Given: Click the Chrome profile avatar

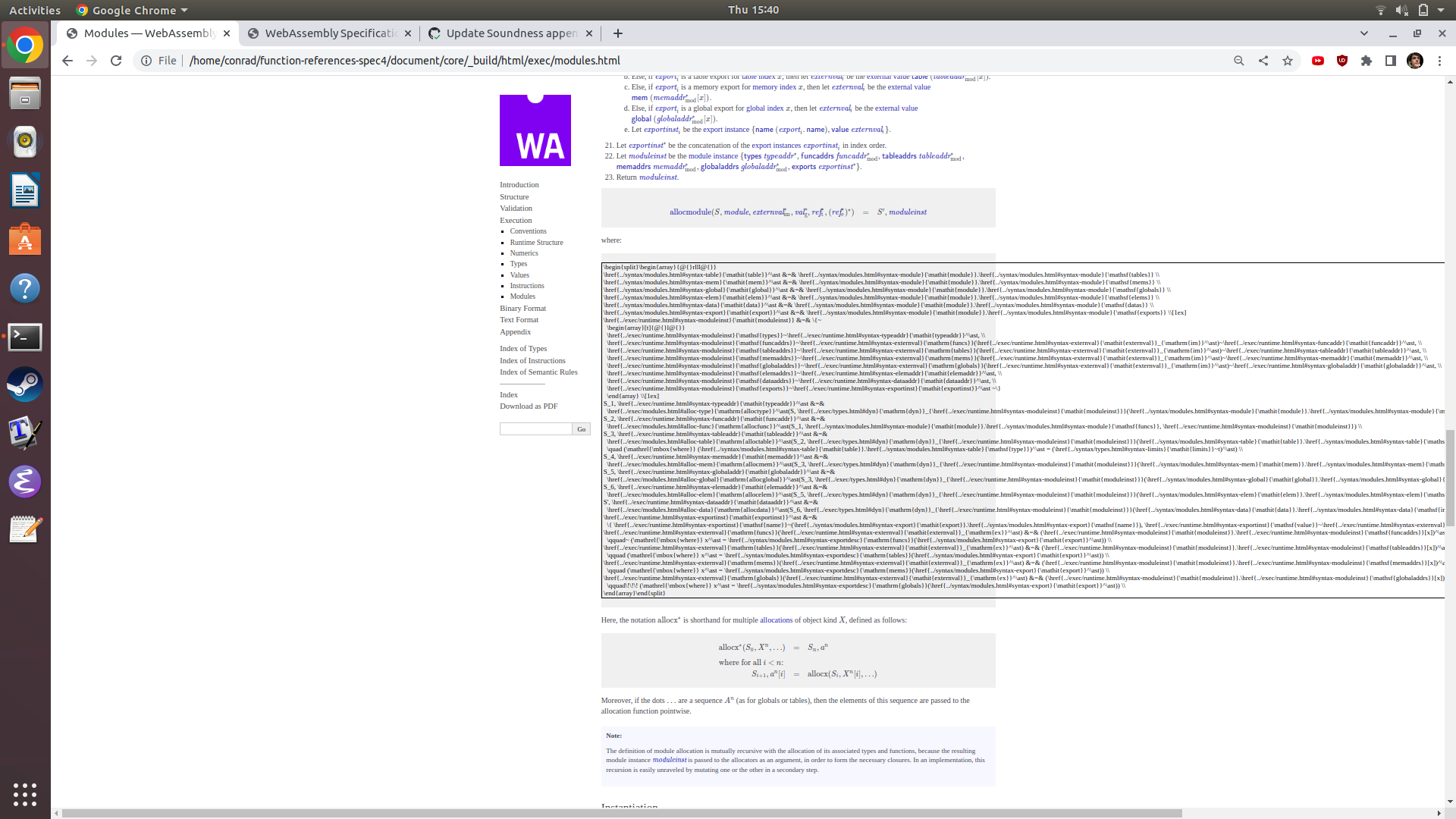Looking at the screenshot, I should tap(1415, 61).
